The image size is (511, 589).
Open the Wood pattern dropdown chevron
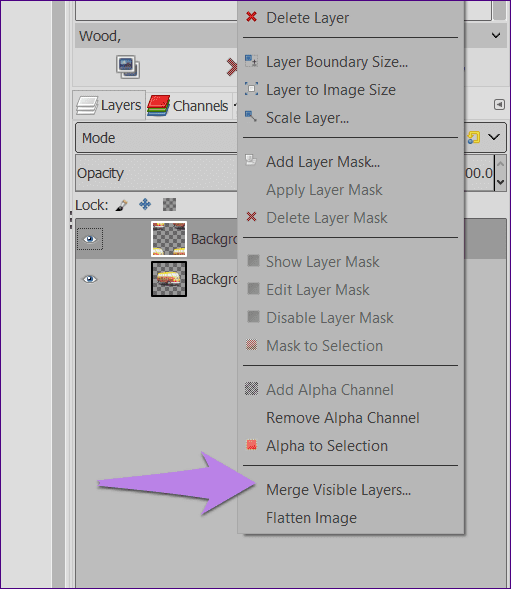(x=496, y=36)
